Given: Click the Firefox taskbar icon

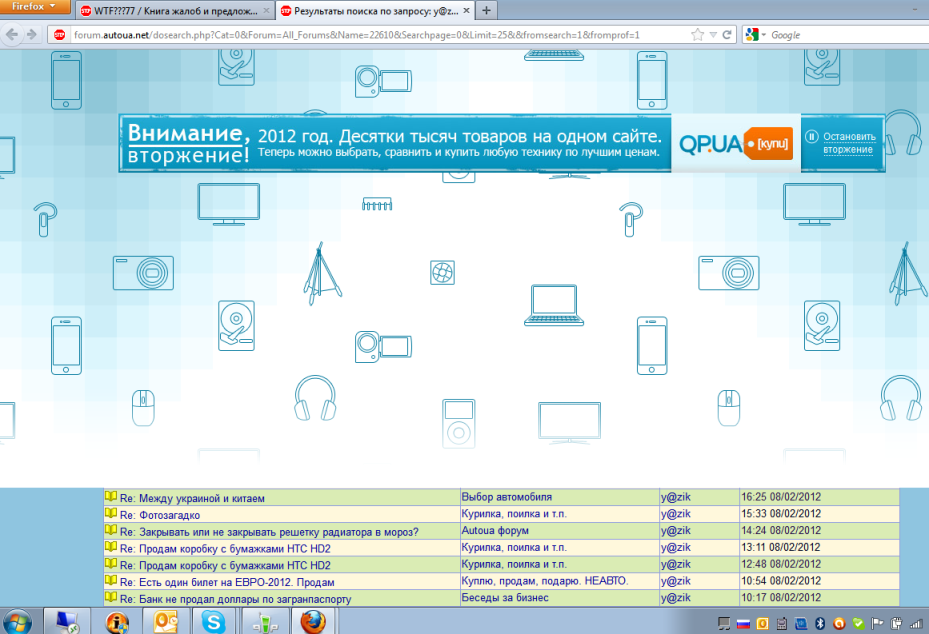Looking at the screenshot, I should click(x=311, y=622).
